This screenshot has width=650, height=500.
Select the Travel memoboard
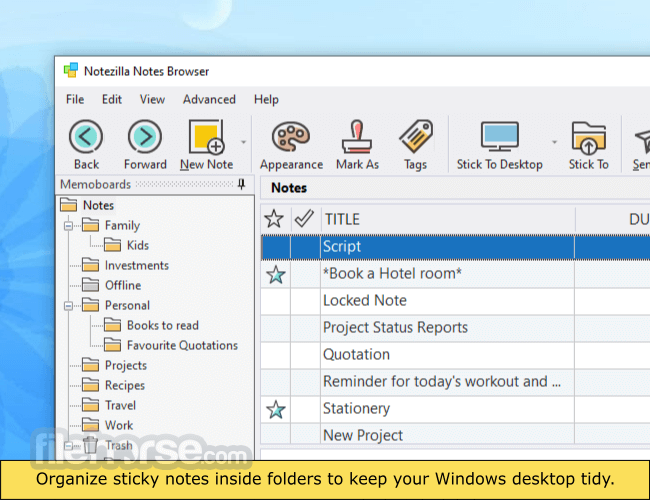pyautogui.click(x=120, y=405)
